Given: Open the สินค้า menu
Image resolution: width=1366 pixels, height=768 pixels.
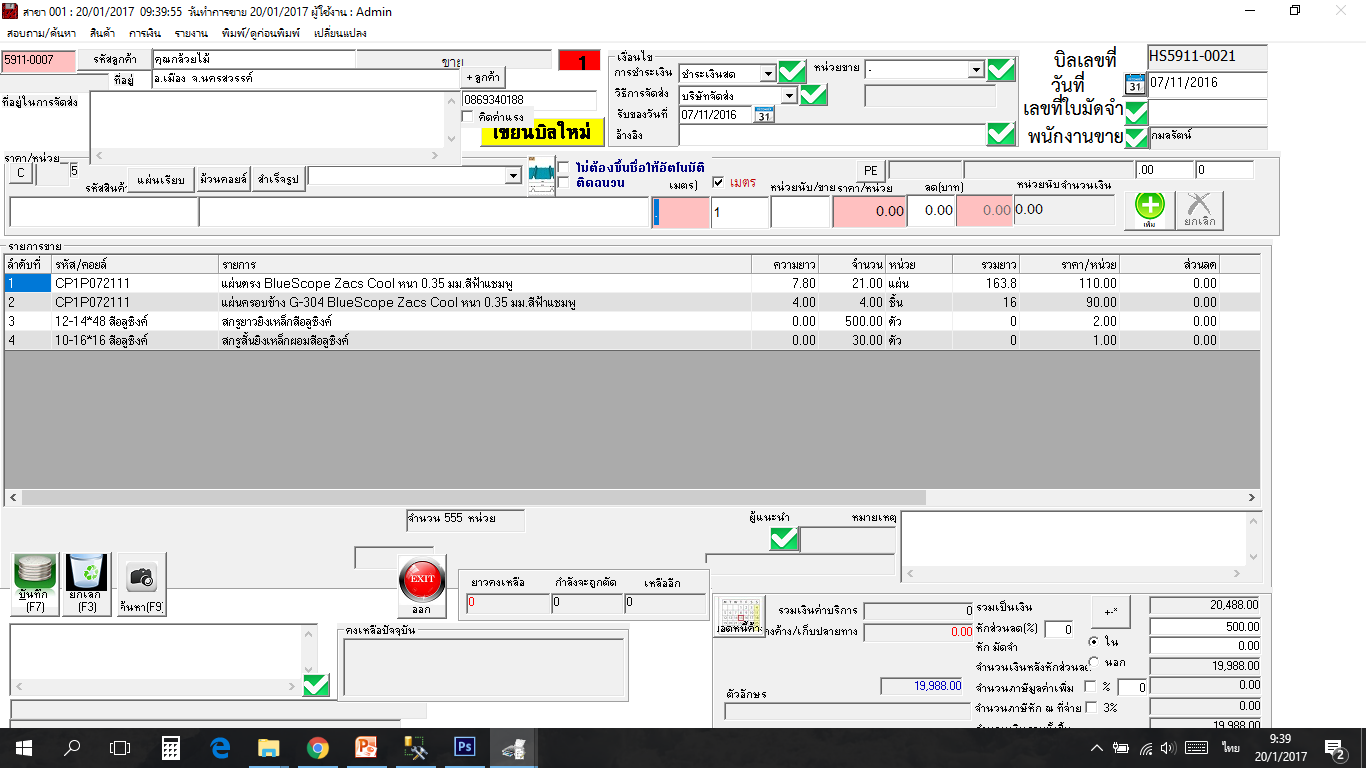Looking at the screenshot, I should 102,33.
